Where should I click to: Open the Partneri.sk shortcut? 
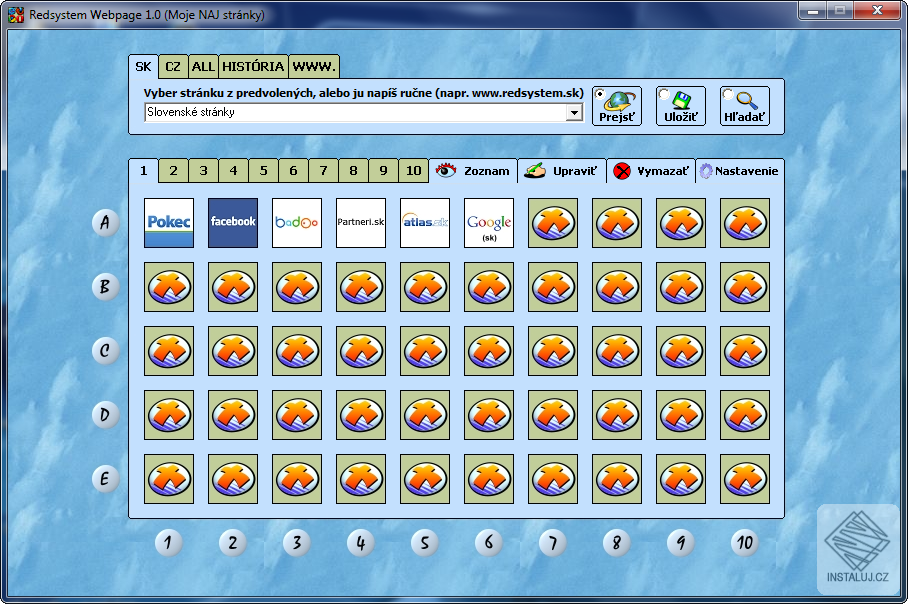click(x=360, y=223)
